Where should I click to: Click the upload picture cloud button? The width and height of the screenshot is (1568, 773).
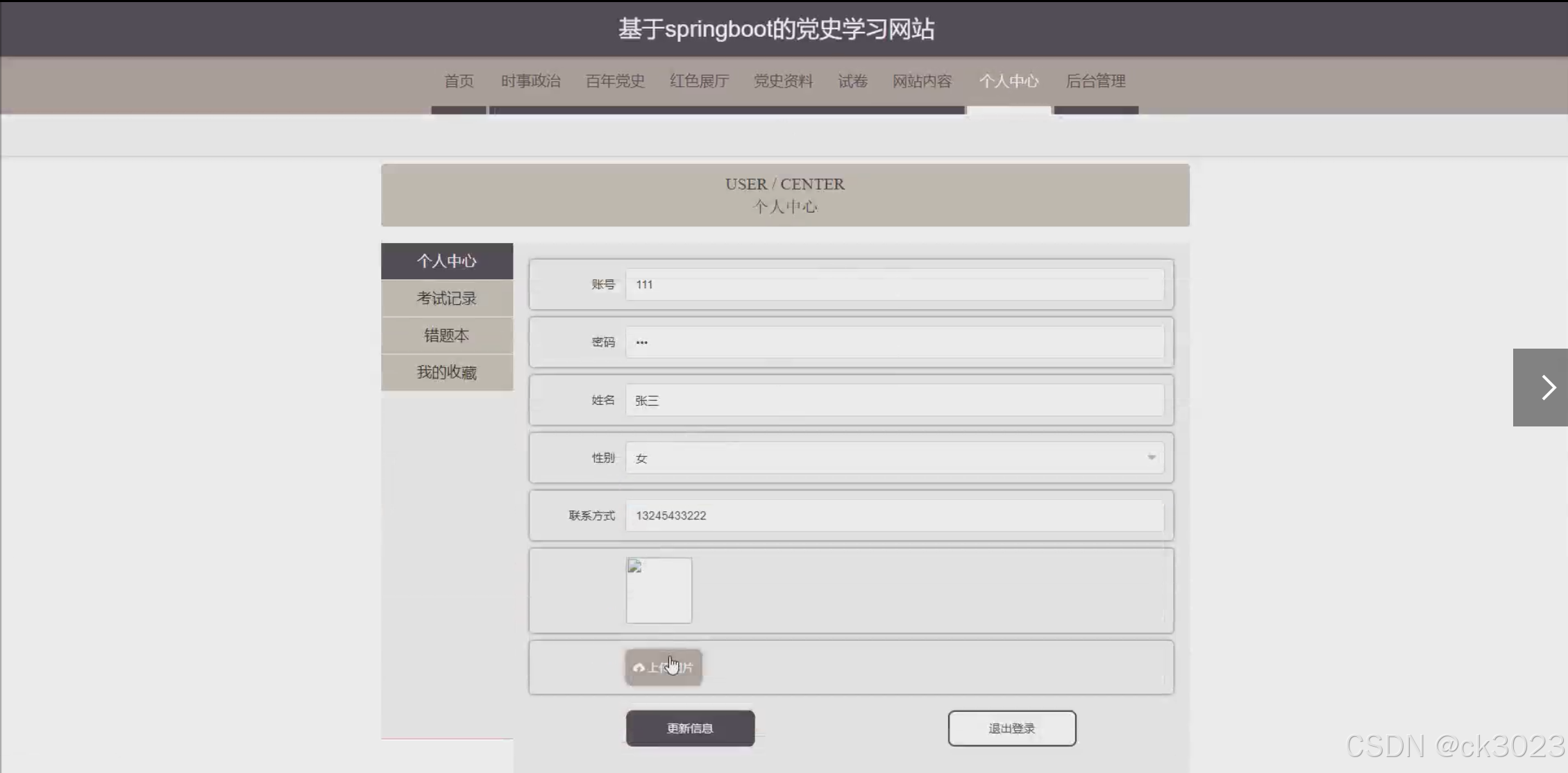click(x=663, y=667)
